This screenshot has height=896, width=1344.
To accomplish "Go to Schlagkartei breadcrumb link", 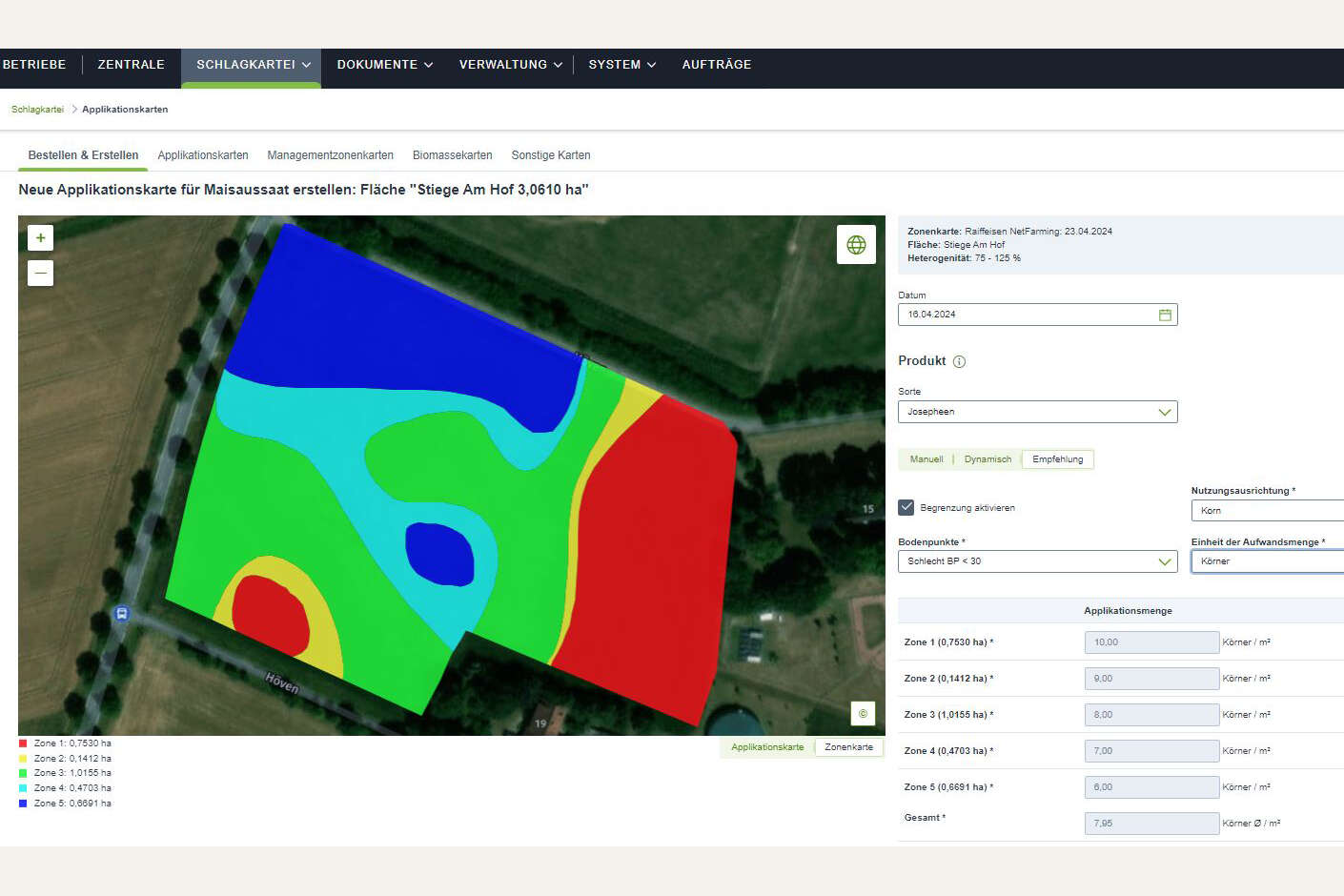I will tap(37, 110).
